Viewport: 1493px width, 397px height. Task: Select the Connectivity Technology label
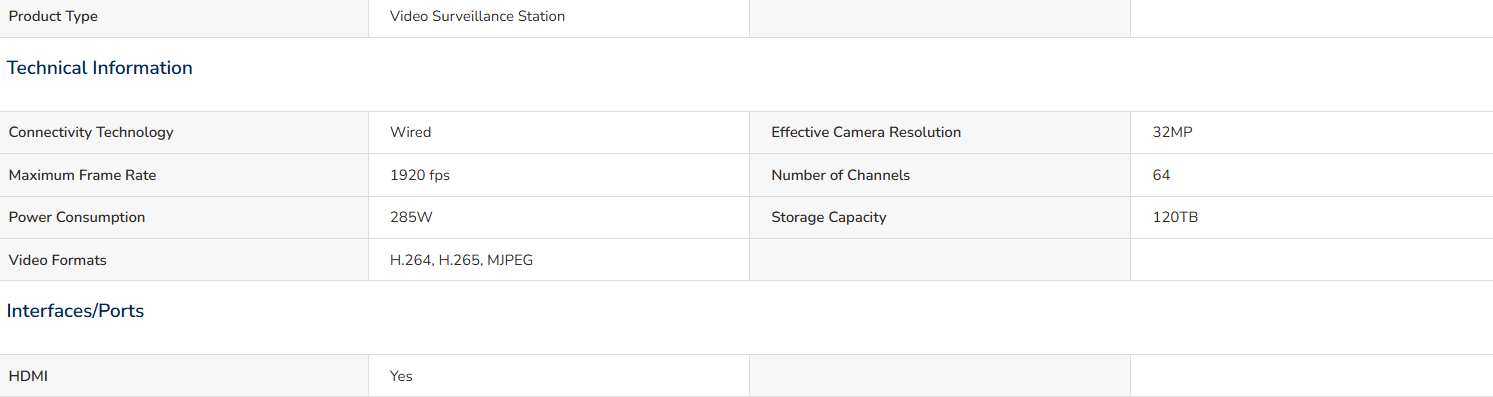[91, 132]
